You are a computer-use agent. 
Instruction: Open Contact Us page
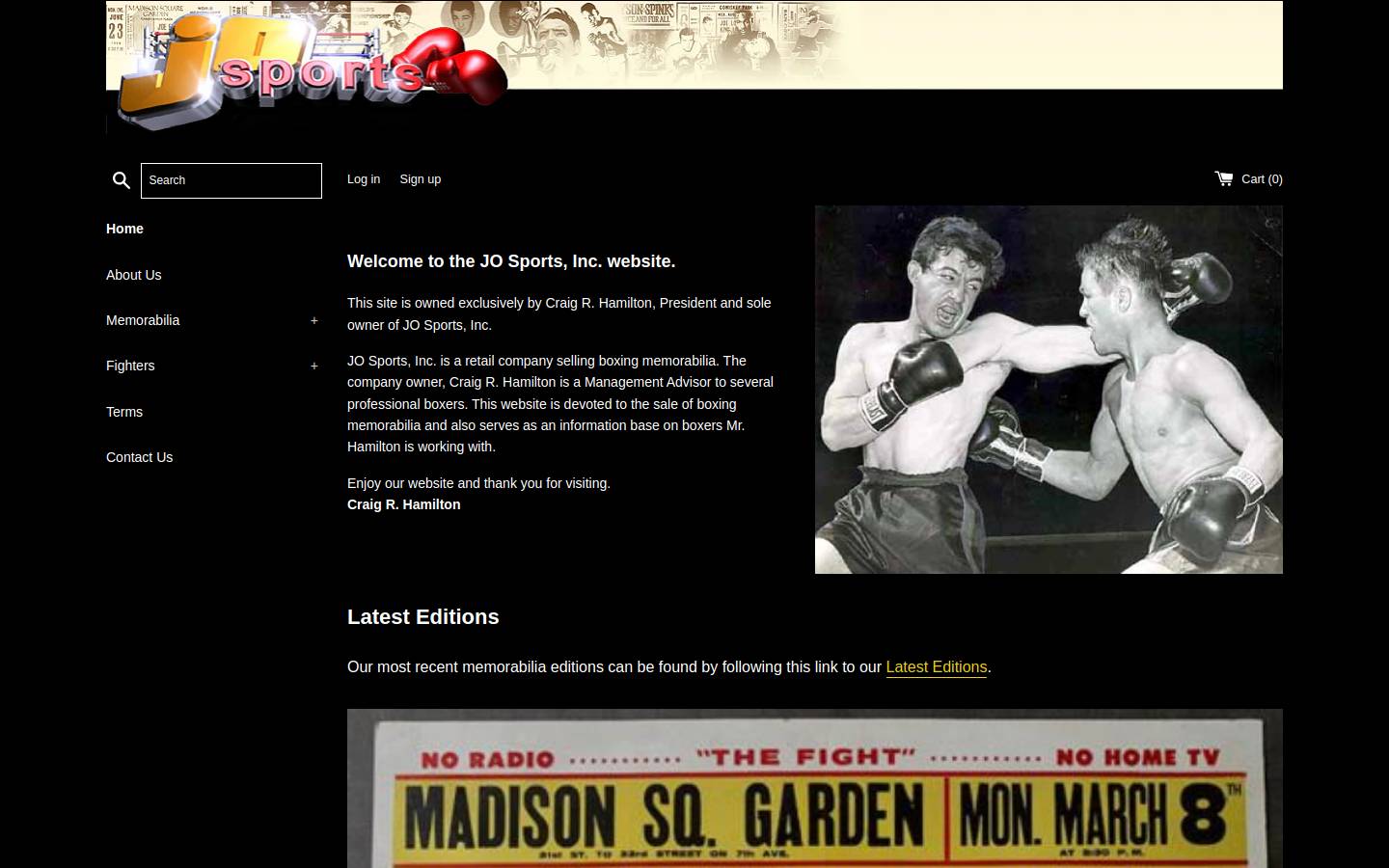(140, 457)
